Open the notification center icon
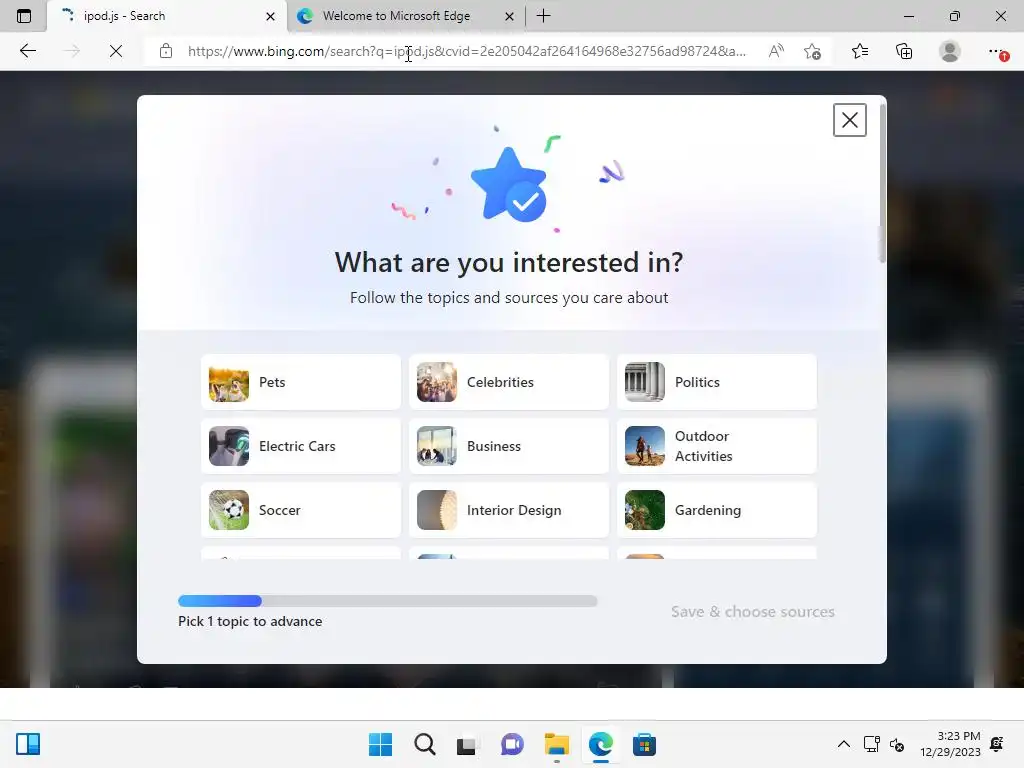 (997, 744)
